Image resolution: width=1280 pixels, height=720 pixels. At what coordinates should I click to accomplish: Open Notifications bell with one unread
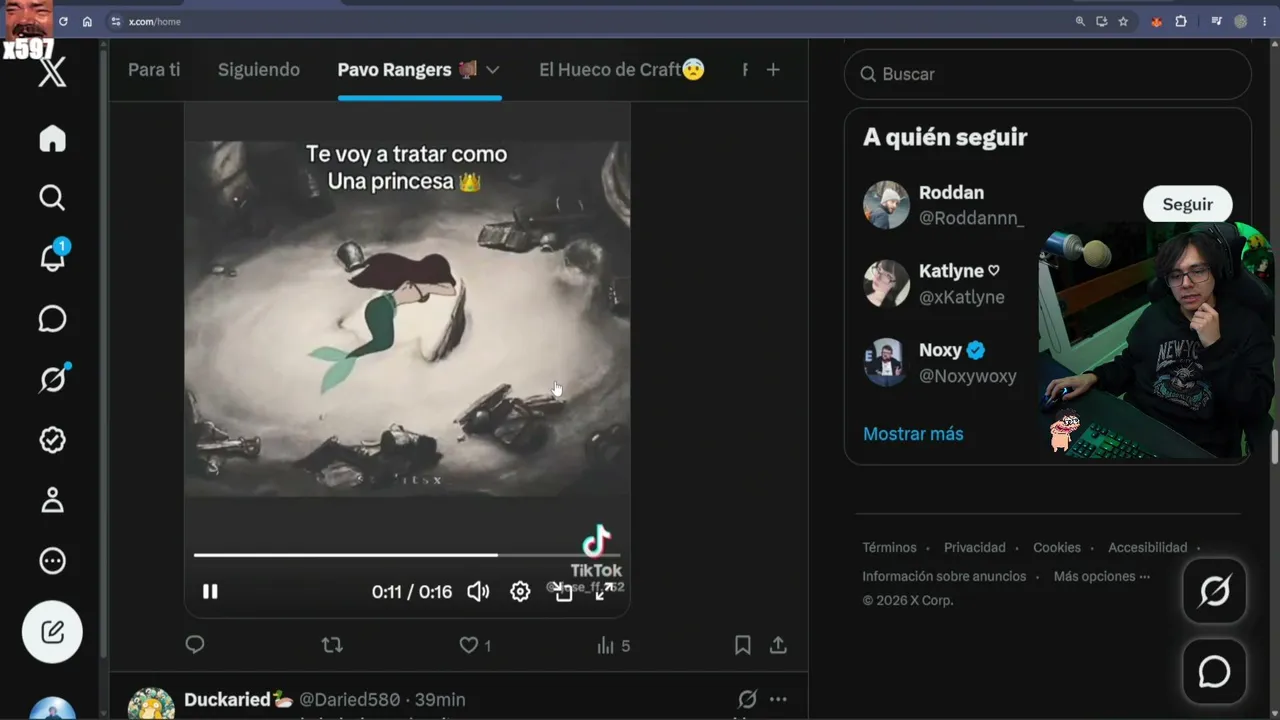[52, 257]
